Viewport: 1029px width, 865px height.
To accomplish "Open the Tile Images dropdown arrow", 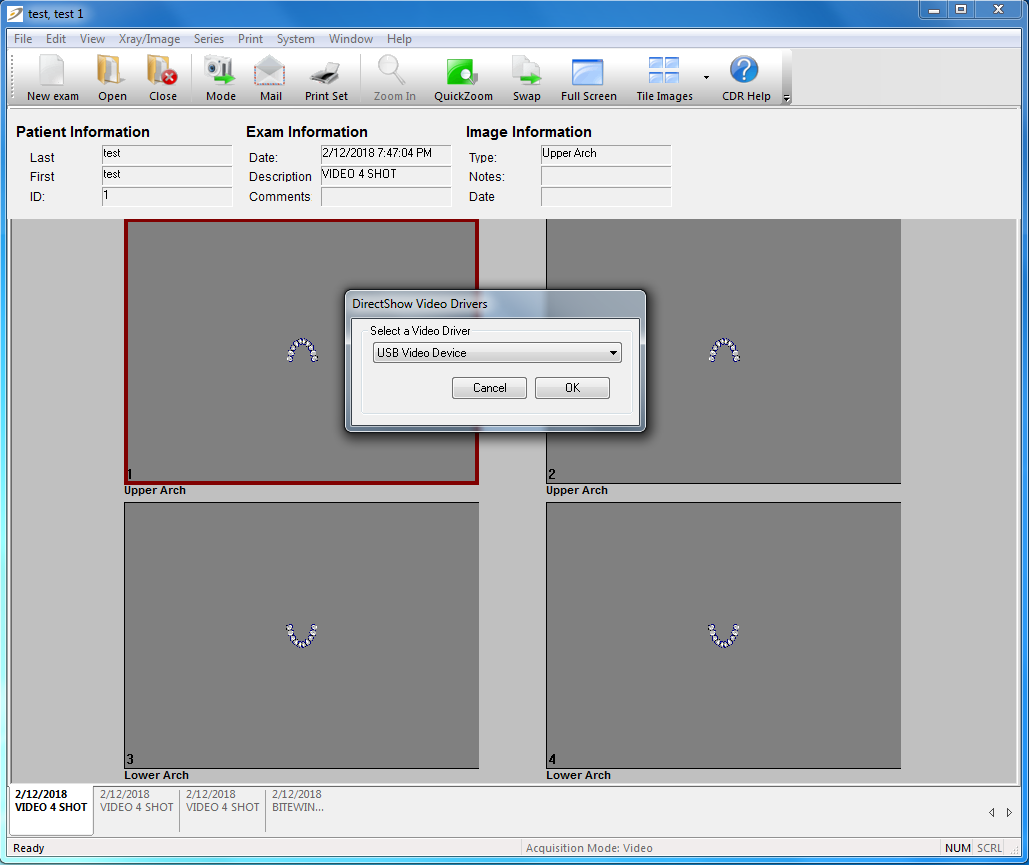I will point(706,77).
